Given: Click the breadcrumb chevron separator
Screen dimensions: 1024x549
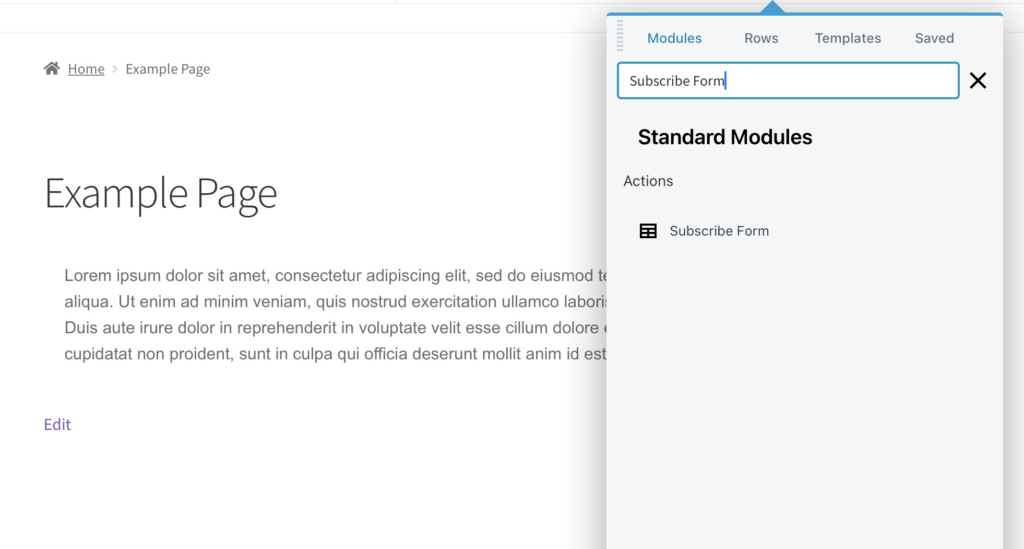Looking at the screenshot, I should click(115, 69).
